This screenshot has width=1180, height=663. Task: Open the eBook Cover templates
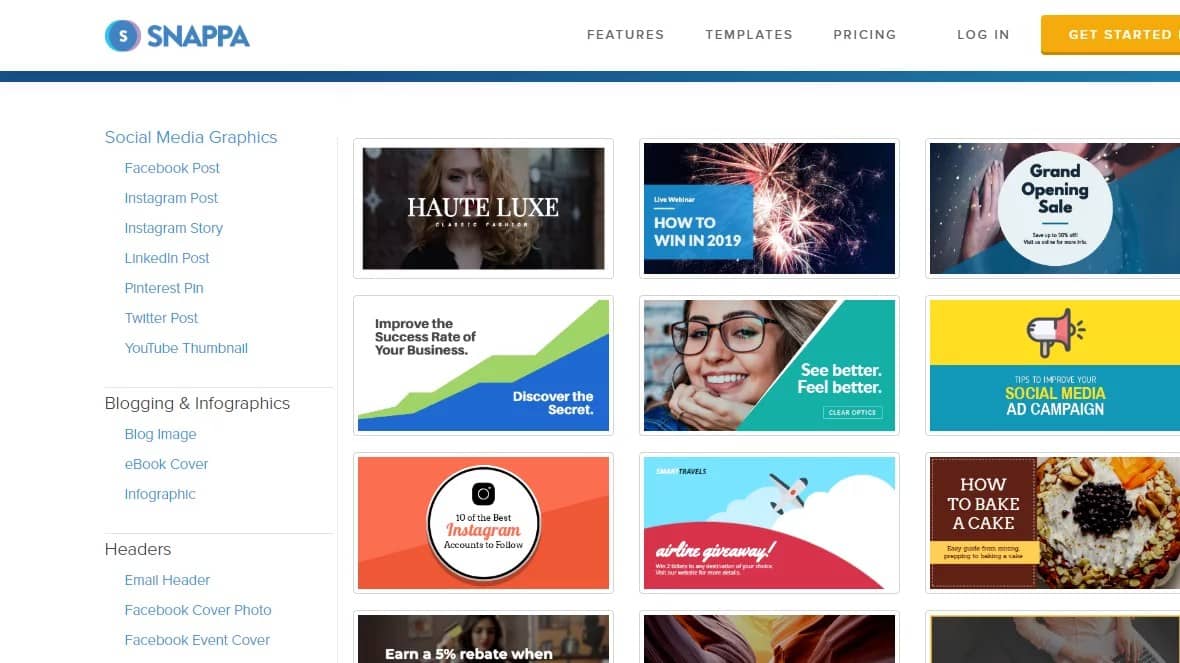[x=166, y=464]
